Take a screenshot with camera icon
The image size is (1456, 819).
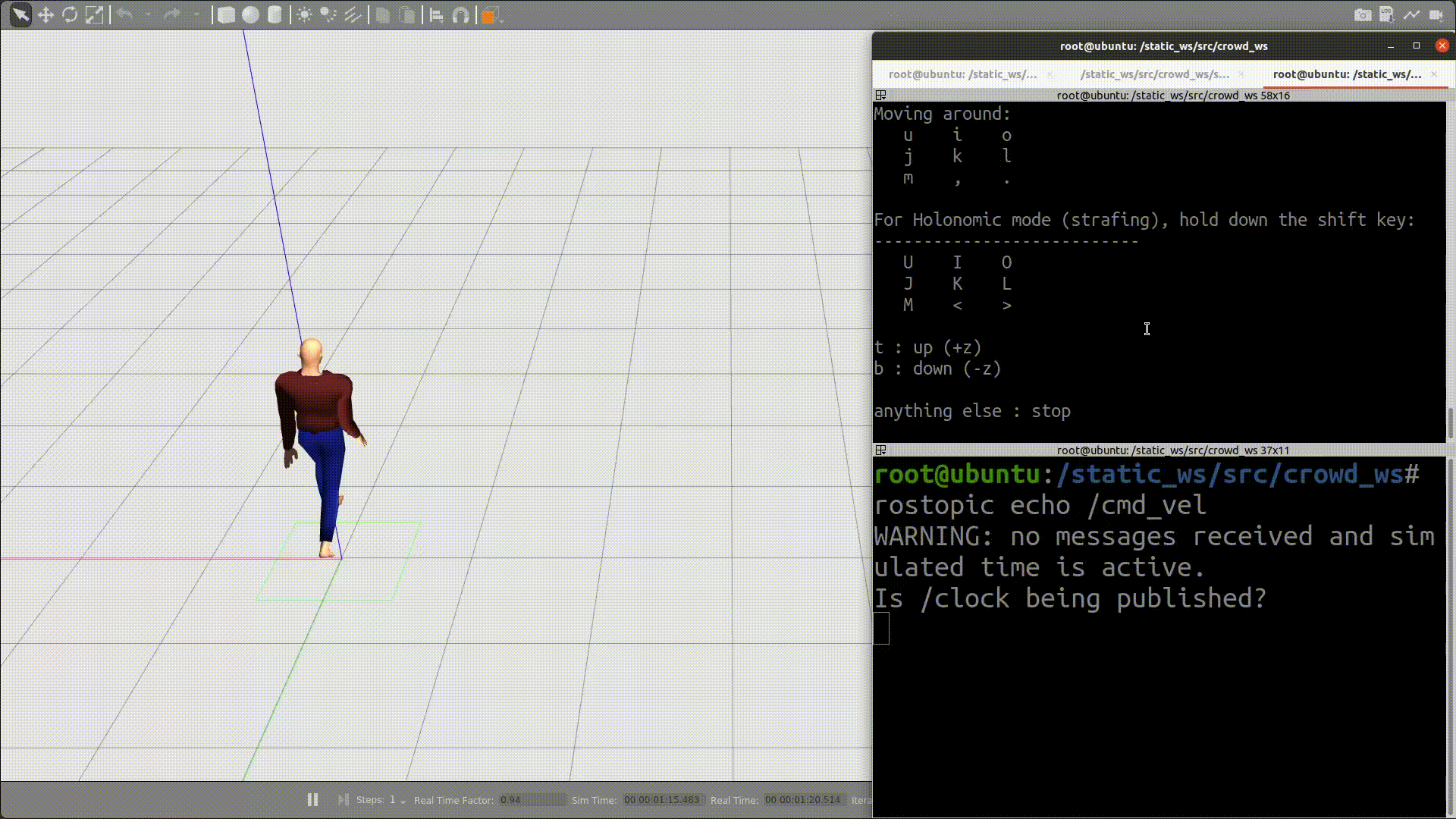(x=1363, y=14)
